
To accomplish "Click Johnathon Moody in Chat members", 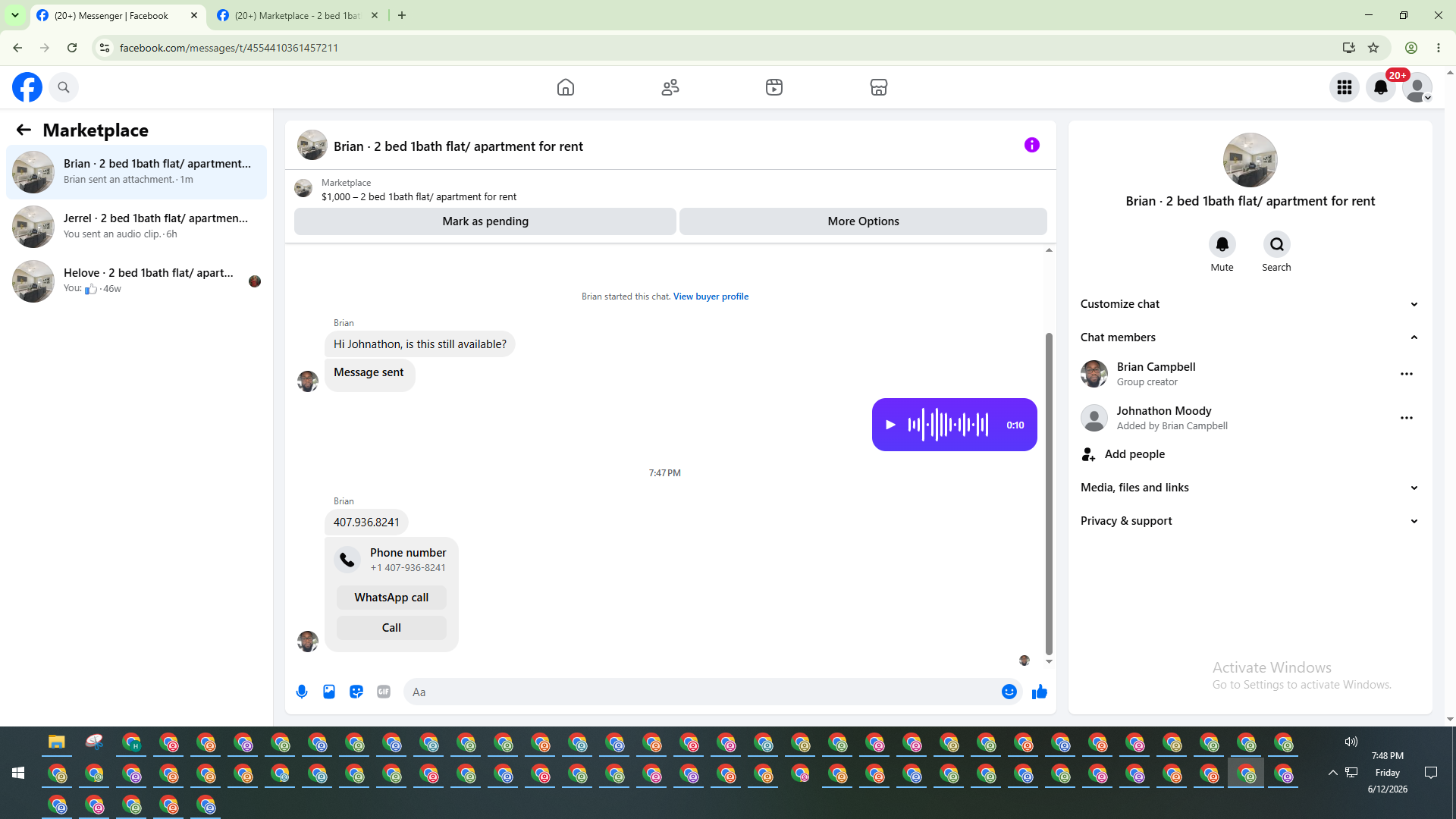I will click(x=1164, y=411).
